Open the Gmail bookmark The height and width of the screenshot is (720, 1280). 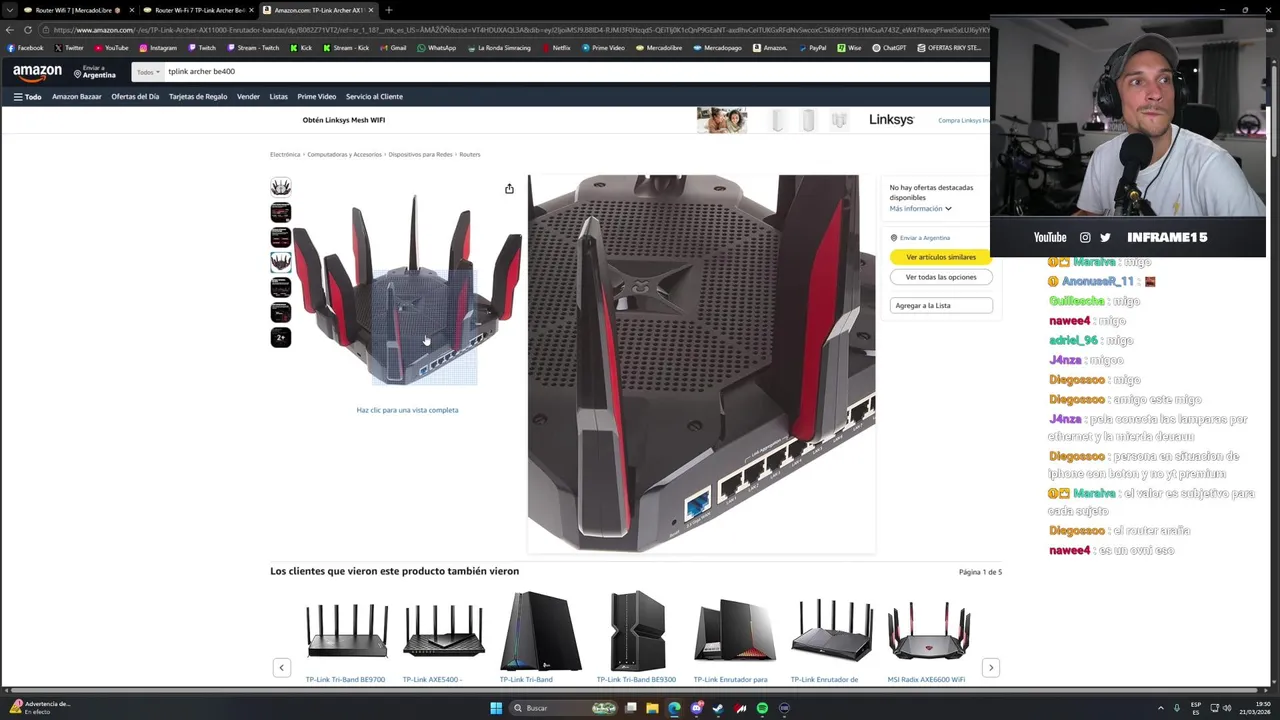click(x=393, y=47)
